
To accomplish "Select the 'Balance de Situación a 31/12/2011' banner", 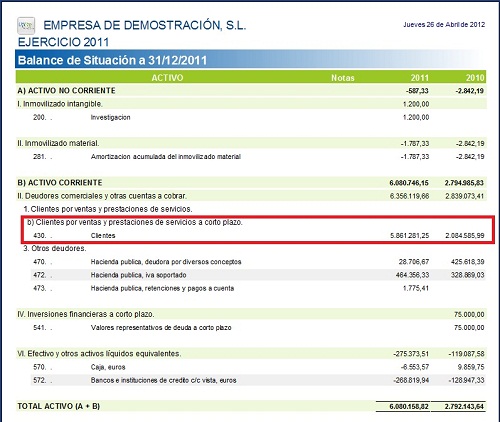I will [x=251, y=60].
